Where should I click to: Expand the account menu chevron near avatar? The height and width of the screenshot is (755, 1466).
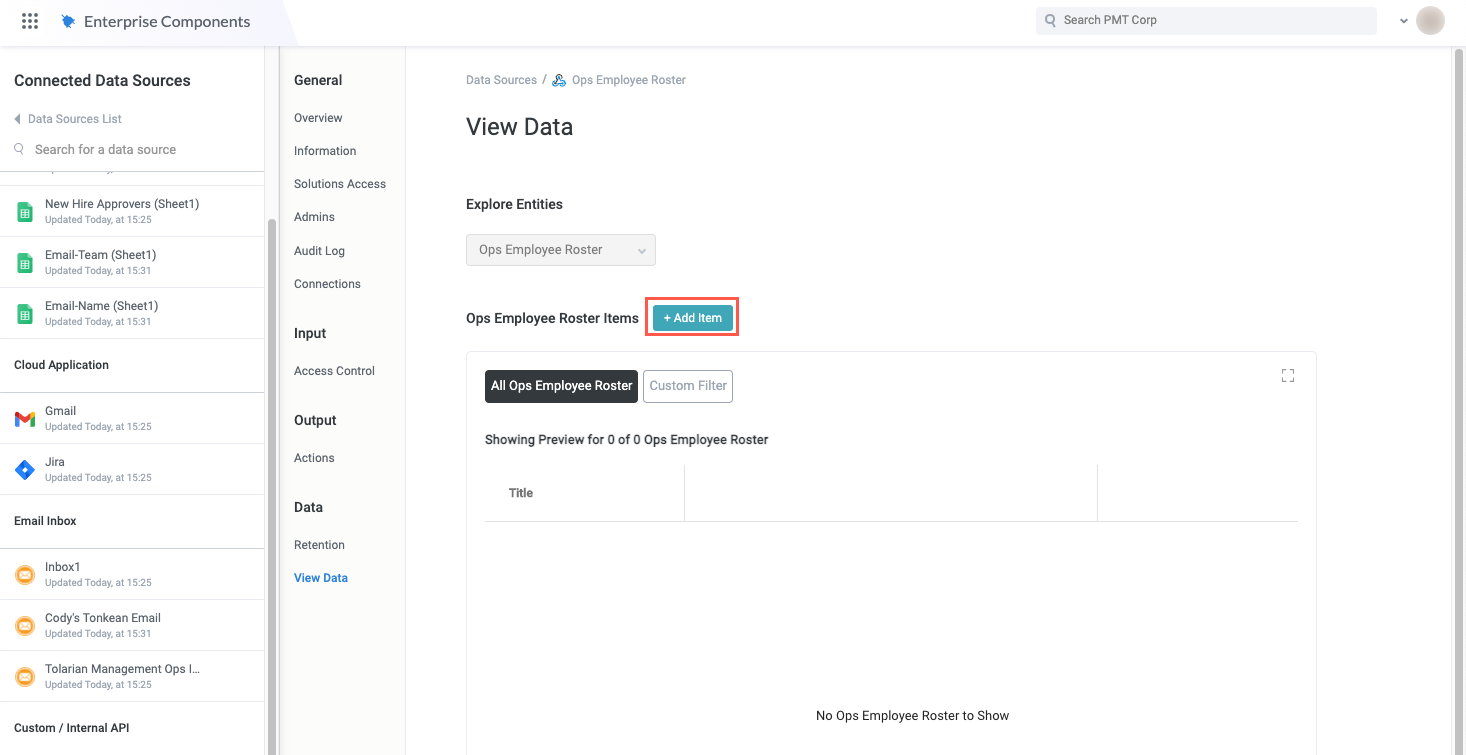[x=1403, y=21]
